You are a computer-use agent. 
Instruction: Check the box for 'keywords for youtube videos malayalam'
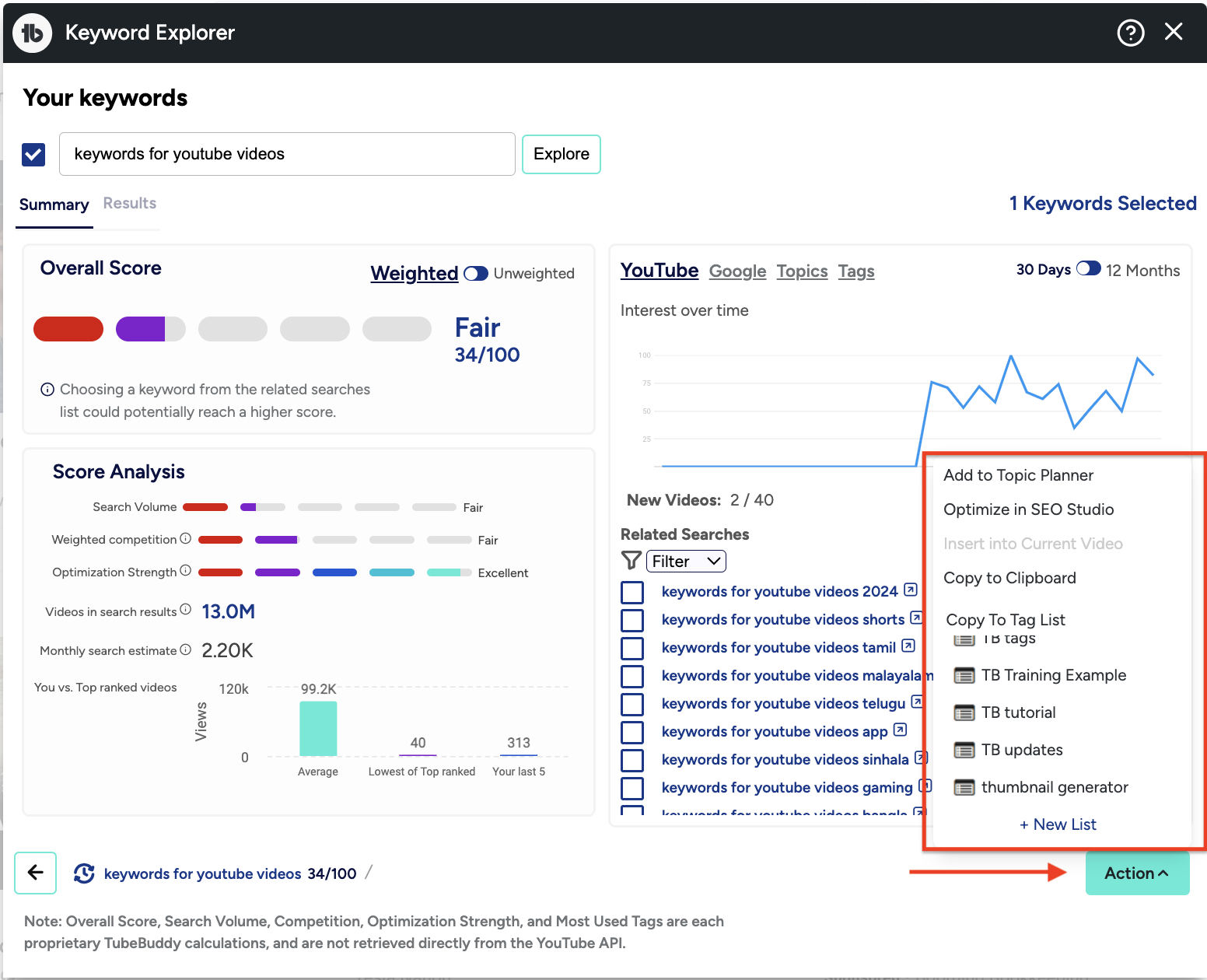click(632, 677)
